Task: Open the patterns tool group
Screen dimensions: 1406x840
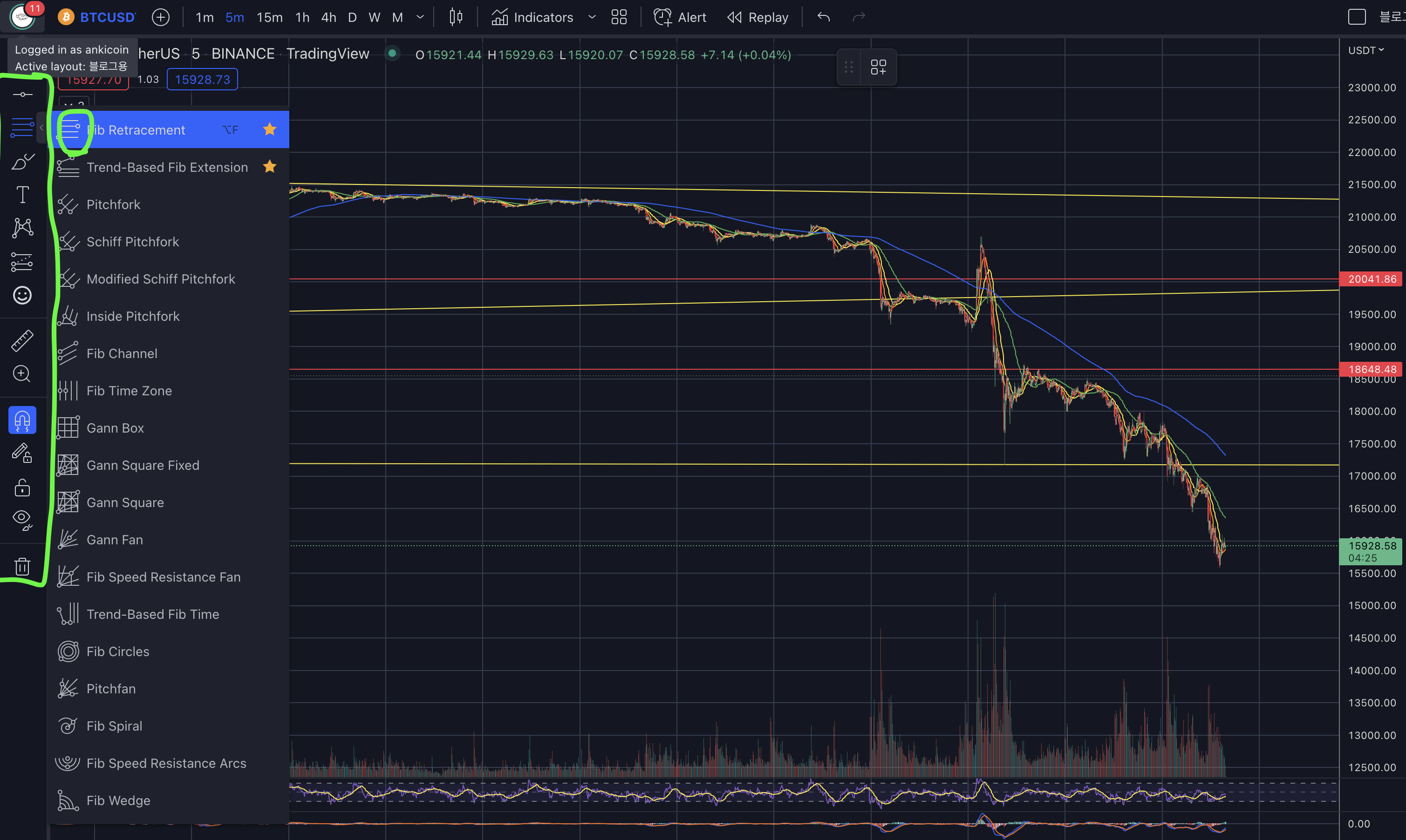Action: pyautogui.click(x=22, y=228)
